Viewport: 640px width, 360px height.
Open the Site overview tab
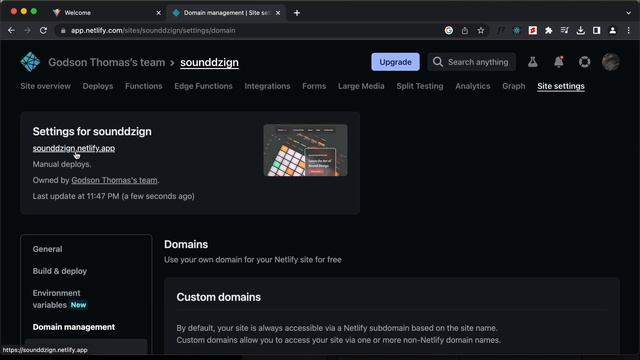45,86
